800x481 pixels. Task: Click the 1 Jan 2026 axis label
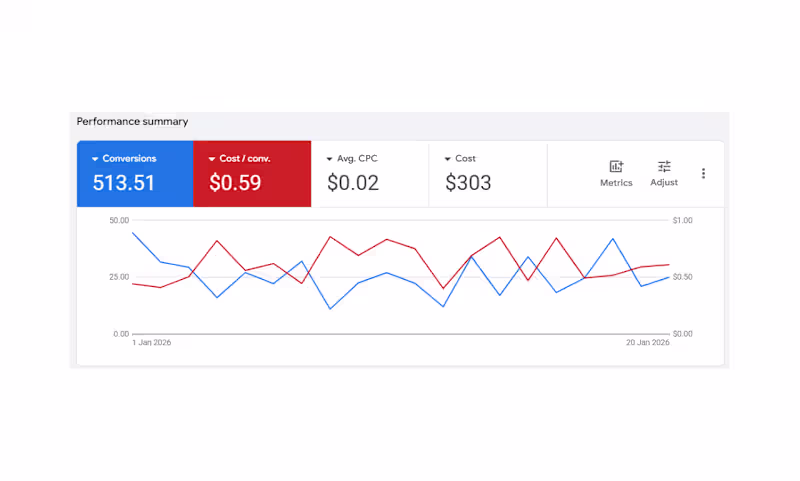point(152,342)
